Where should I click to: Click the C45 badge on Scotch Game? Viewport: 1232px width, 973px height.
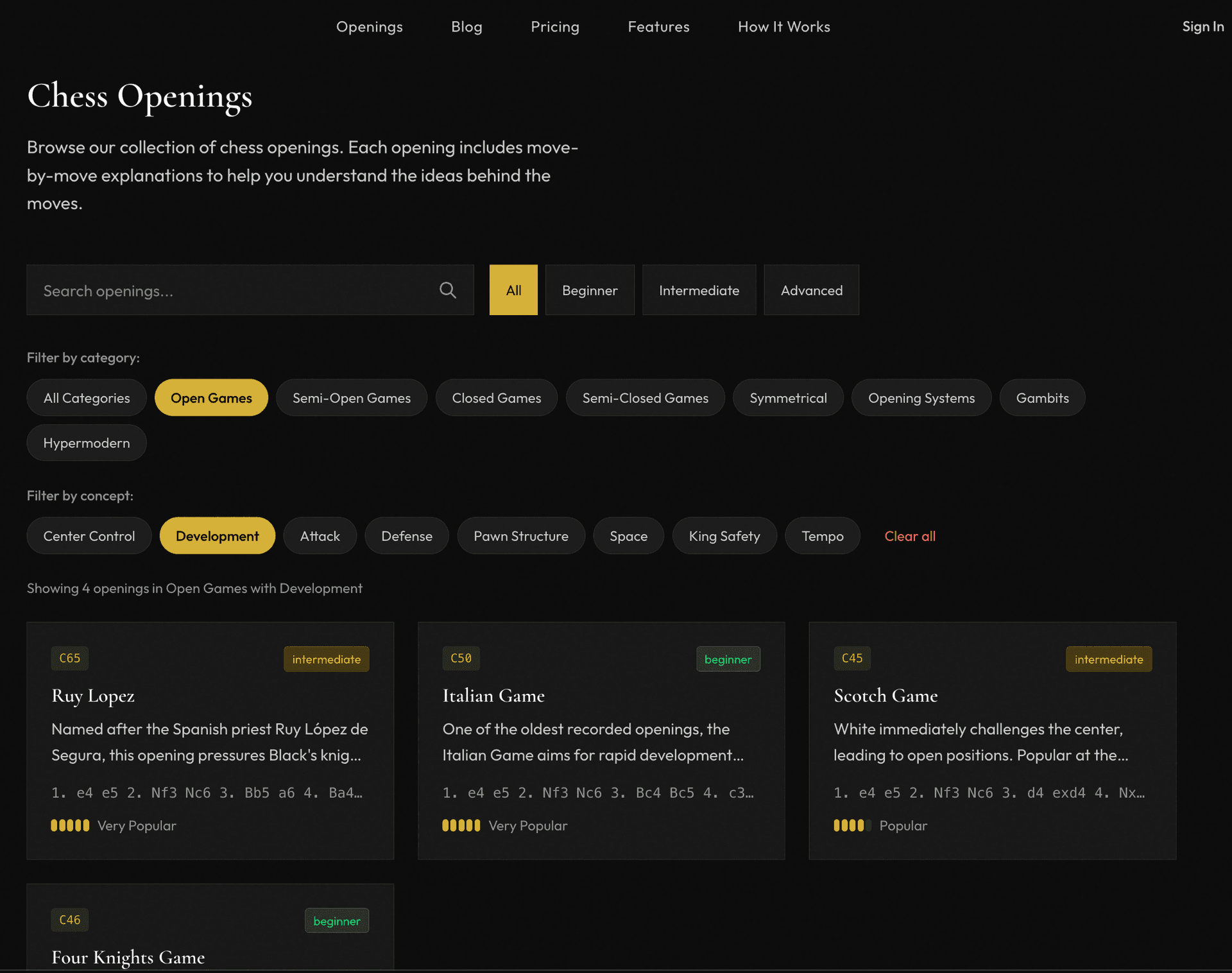(x=852, y=658)
